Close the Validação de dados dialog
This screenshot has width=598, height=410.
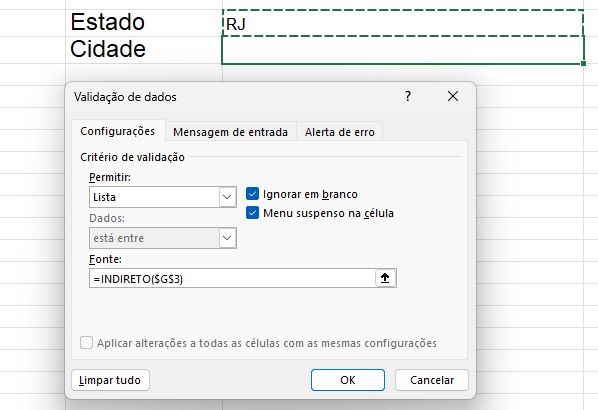coord(453,96)
